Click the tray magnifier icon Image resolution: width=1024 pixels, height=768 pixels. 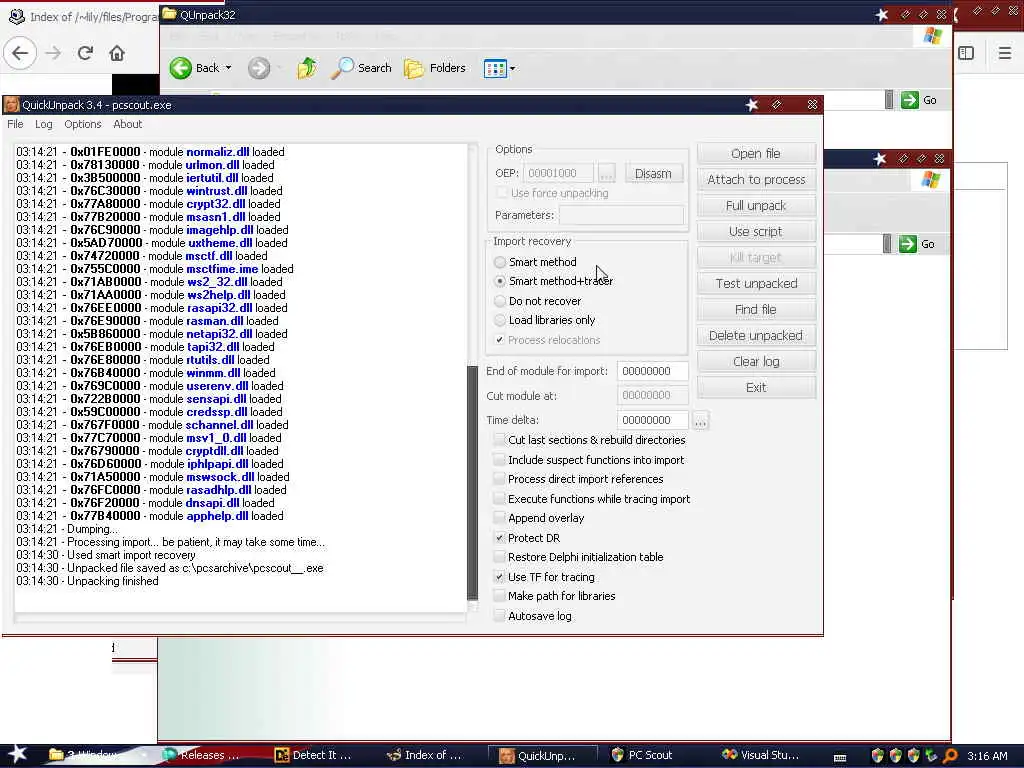pyautogui.click(x=950, y=756)
